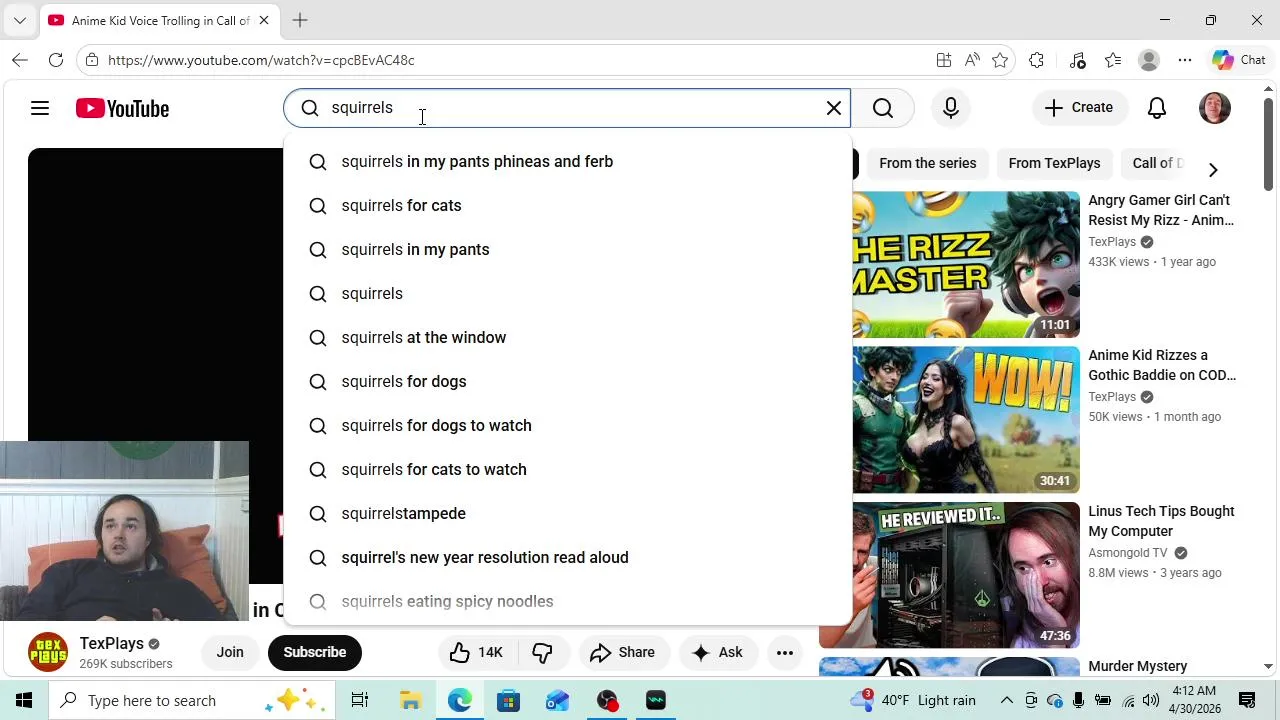Open the Rizz Master video thumbnail

pos(966,264)
